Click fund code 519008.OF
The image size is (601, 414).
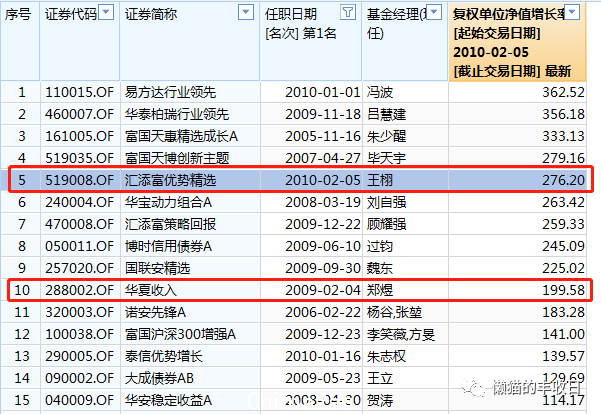pyautogui.click(x=79, y=180)
